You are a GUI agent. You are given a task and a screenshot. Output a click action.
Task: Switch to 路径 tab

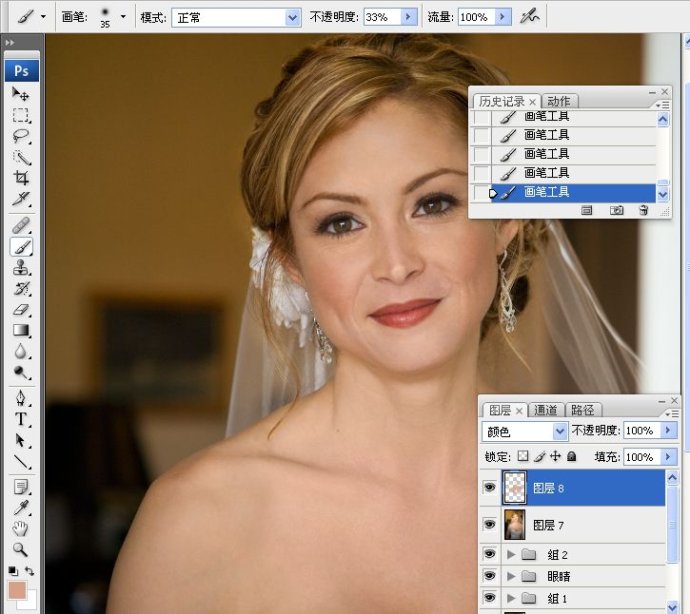(x=583, y=410)
